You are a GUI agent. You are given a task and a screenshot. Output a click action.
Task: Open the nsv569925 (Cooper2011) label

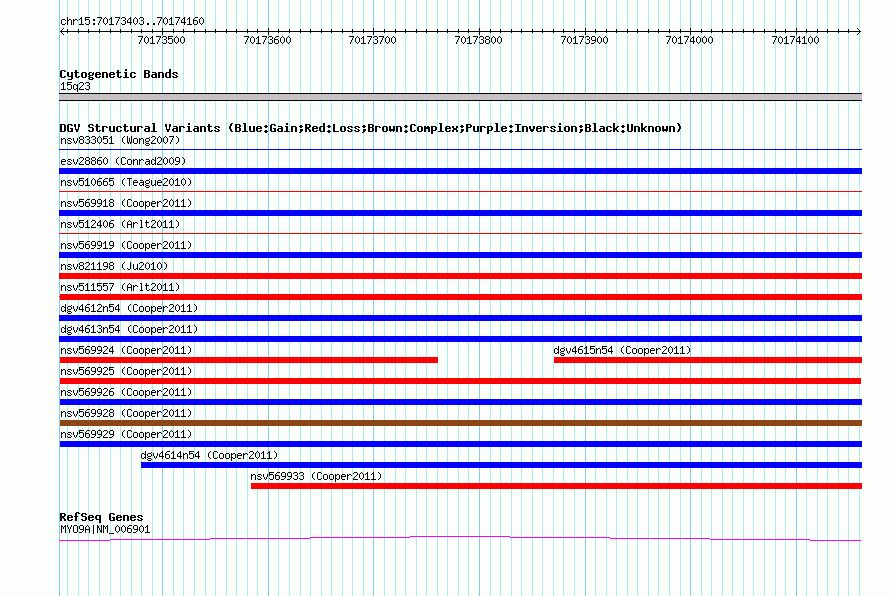126,371
